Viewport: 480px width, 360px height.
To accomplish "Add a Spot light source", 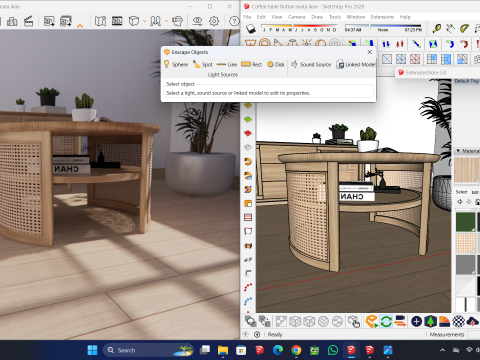I will click(x=203, y=64).
